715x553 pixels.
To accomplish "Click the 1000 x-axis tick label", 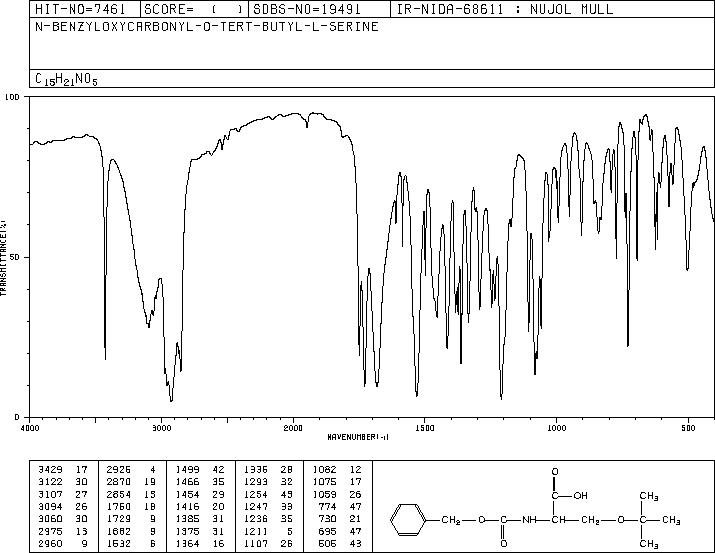I will coord(556,428).
